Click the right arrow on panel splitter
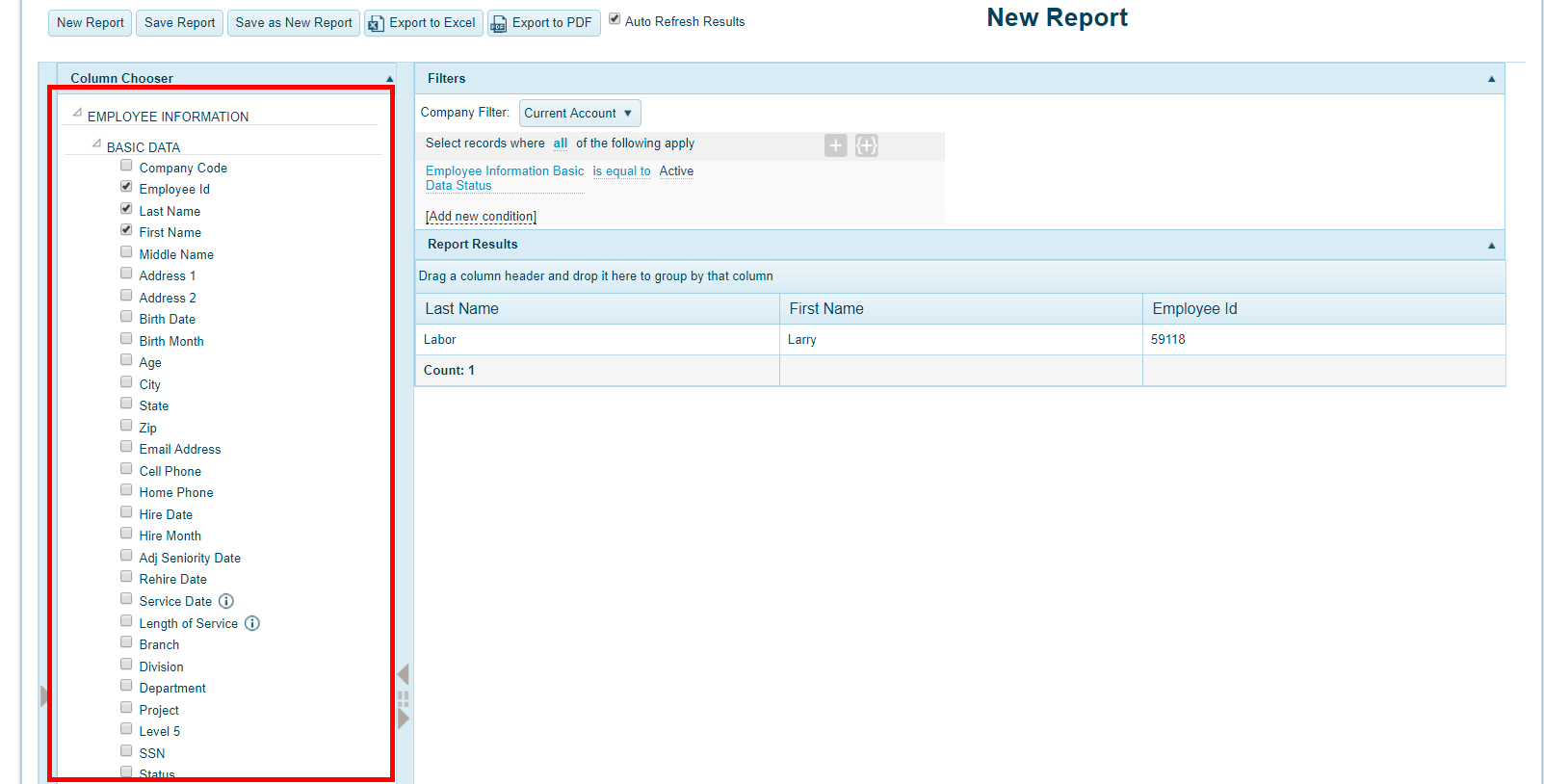This screenshot has width=1544, height=784. [404, 719]
